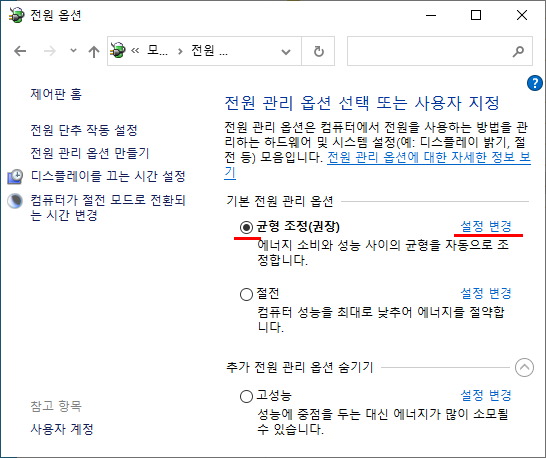The height and width of the screenshot is (458, 546).
Task: Click the 참고 항목 heading
Action: coord(56,406)
